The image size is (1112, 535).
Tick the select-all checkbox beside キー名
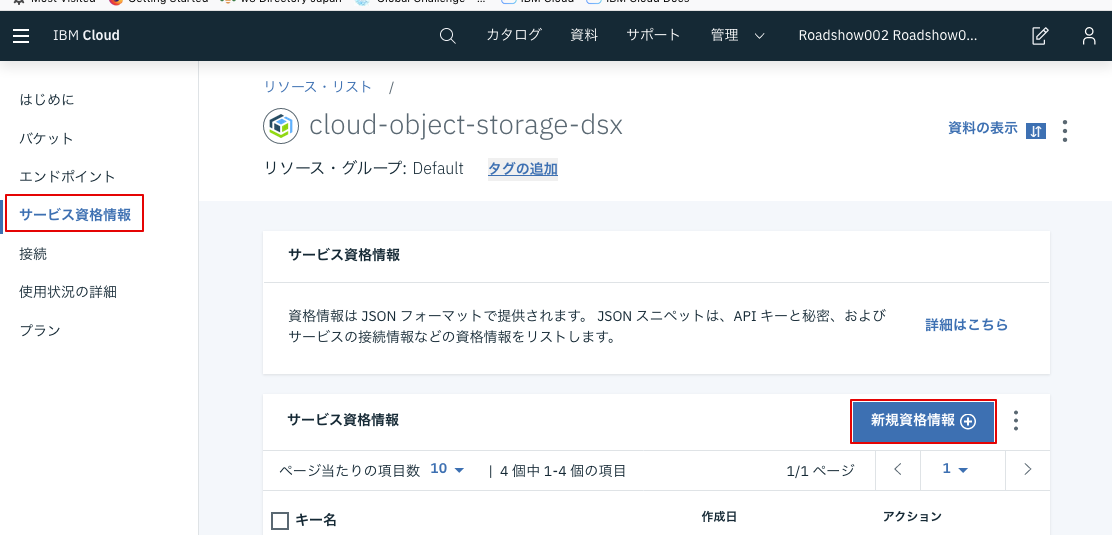[x=280, y=521]
